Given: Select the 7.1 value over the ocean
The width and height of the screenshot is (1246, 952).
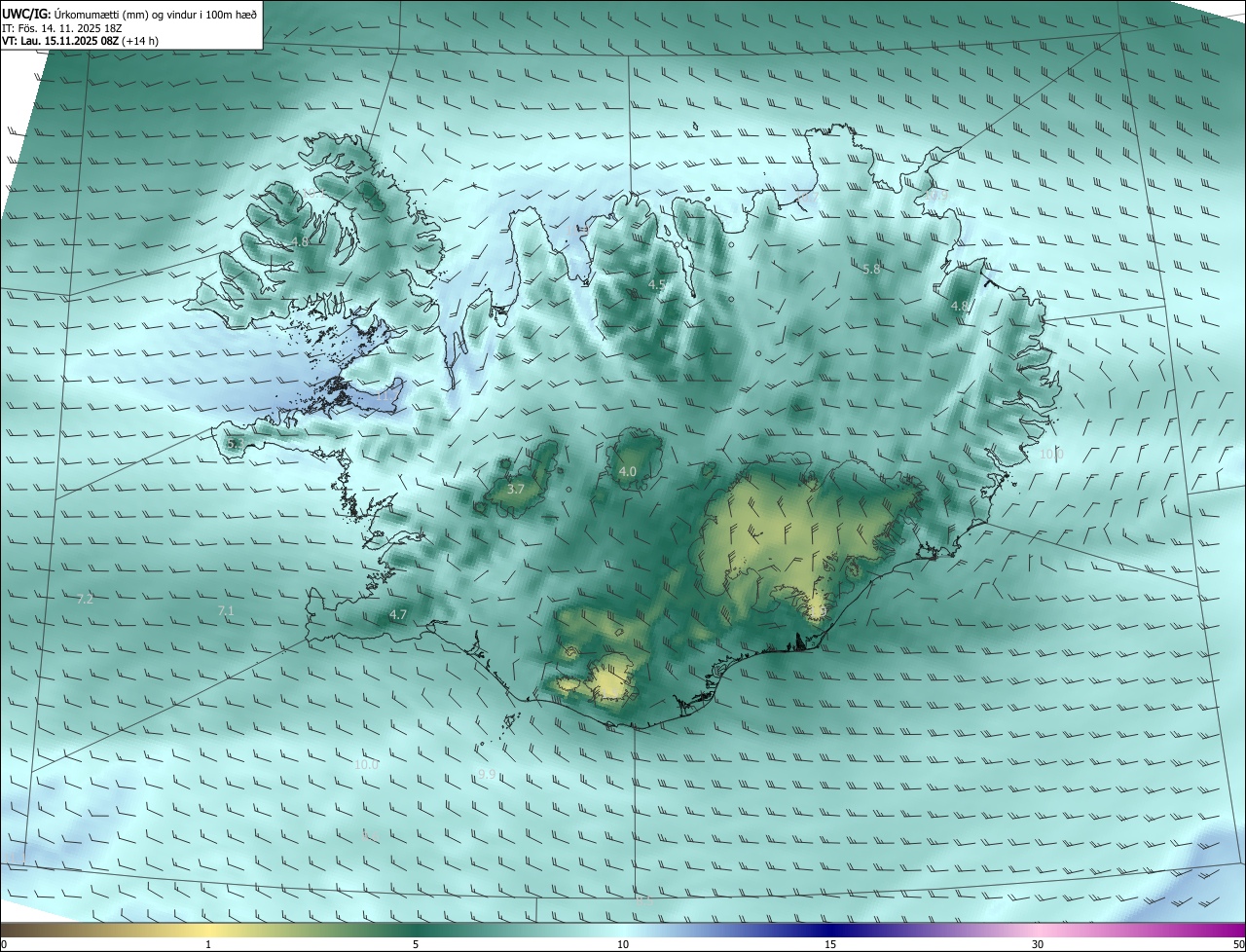Looking at the screenshot, I should (226, 610).
